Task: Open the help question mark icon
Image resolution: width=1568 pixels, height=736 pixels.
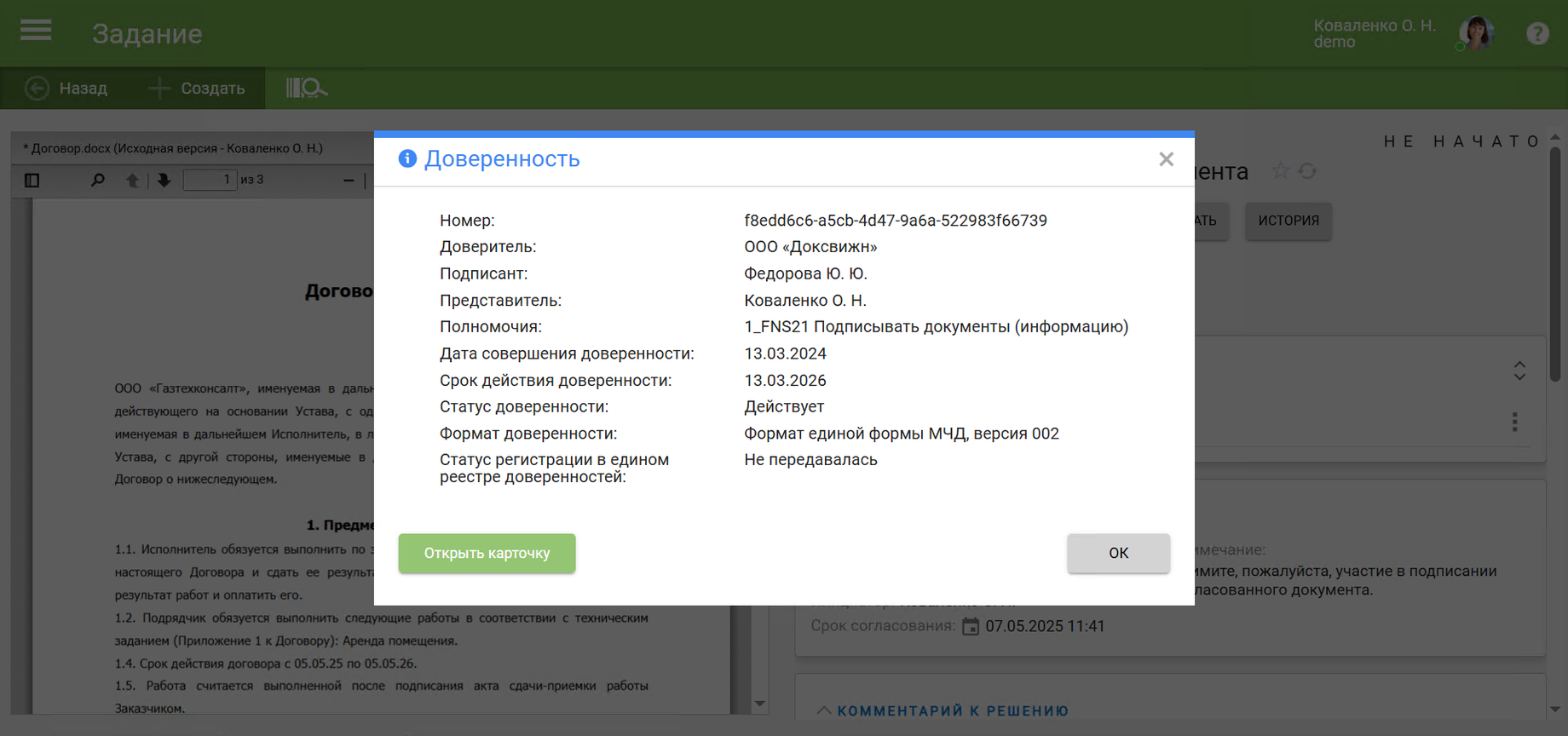Action: [x=1537, y=33]
